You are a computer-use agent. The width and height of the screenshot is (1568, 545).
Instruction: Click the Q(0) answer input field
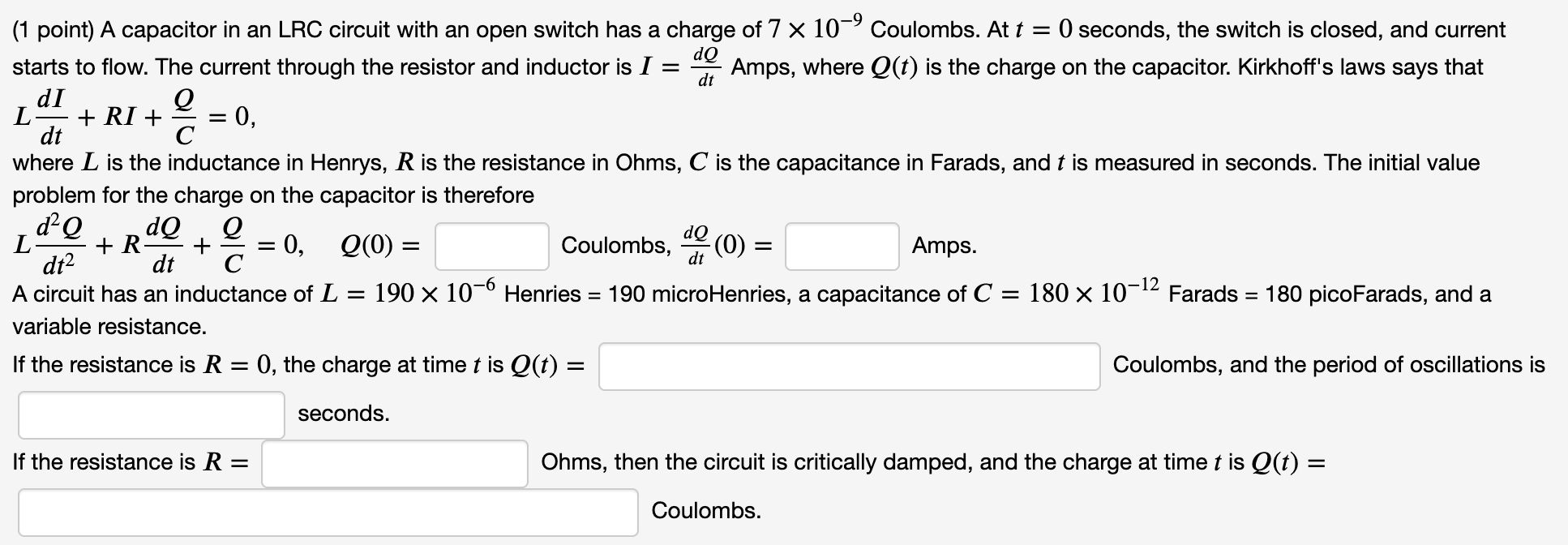click(x=491, y=245)
